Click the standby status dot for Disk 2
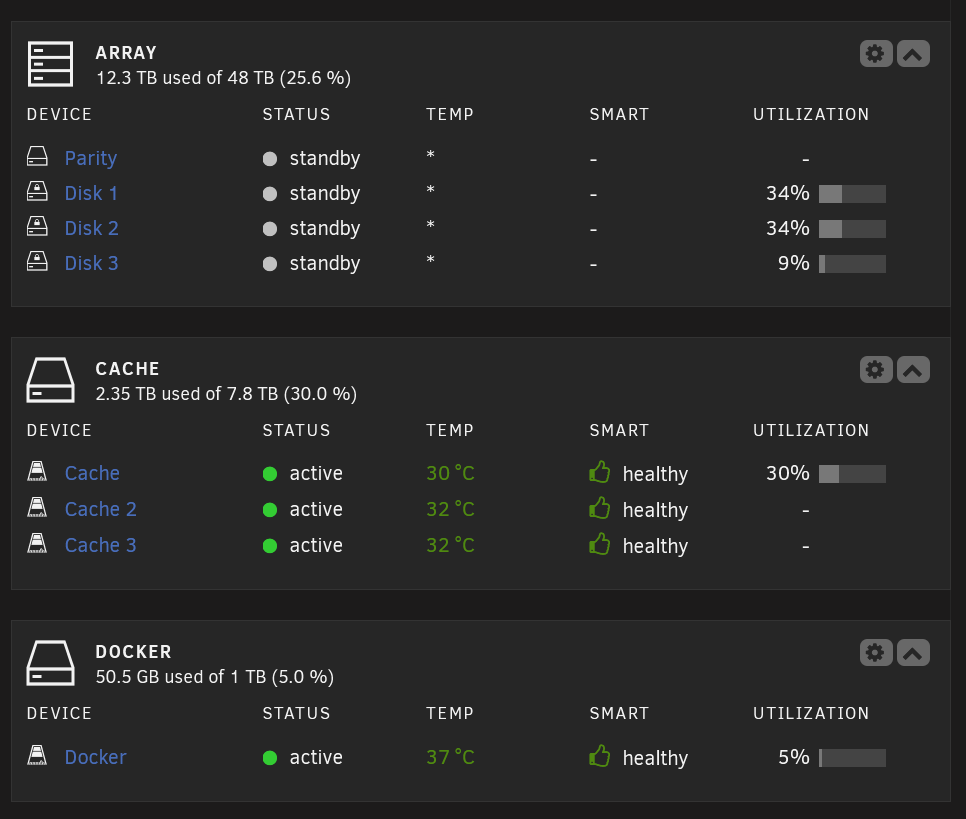This screenshot has height=819, width=966. pyautogui.click(x=270, y=229)
